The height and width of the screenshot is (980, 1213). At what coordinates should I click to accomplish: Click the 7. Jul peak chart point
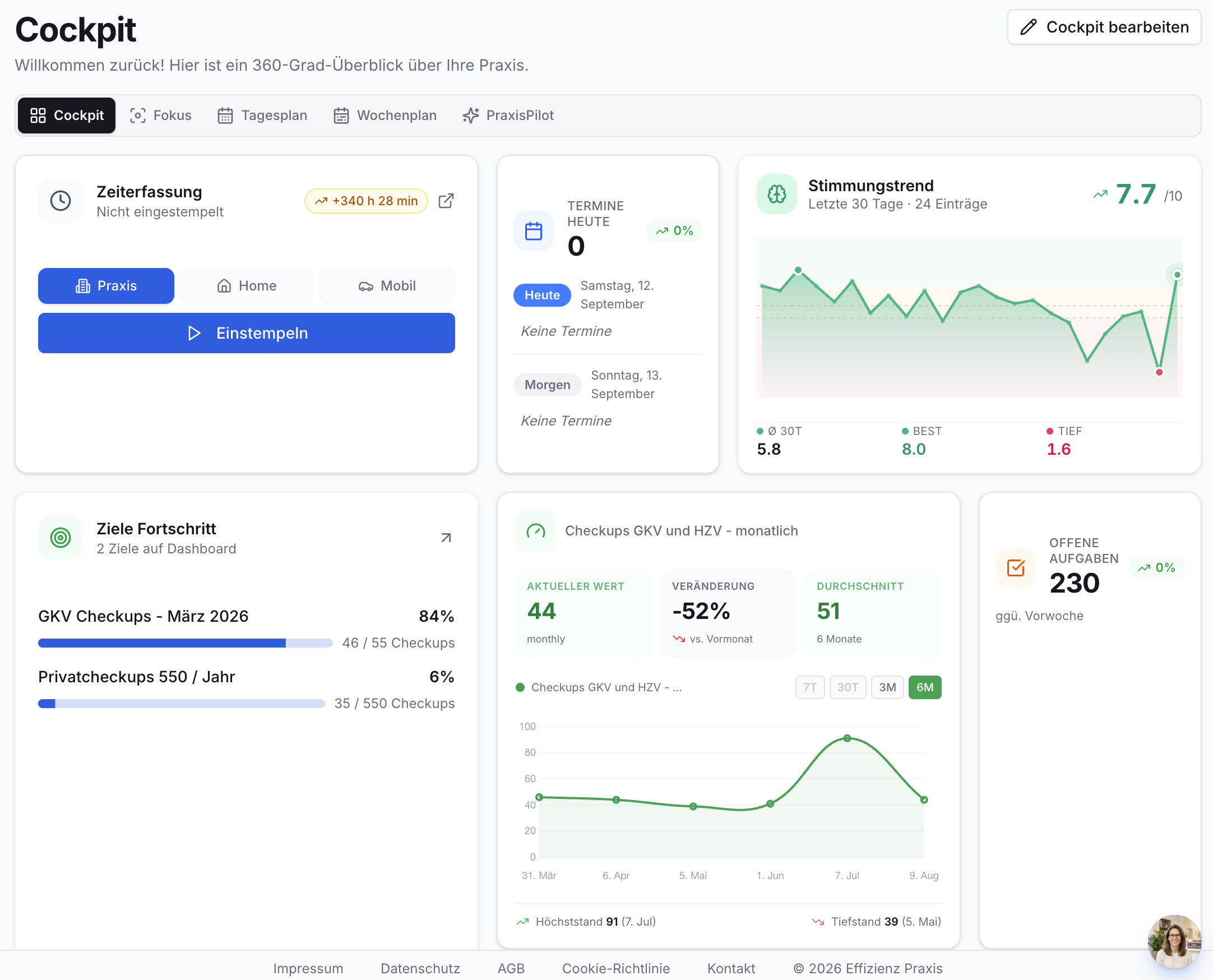[847, 738]
